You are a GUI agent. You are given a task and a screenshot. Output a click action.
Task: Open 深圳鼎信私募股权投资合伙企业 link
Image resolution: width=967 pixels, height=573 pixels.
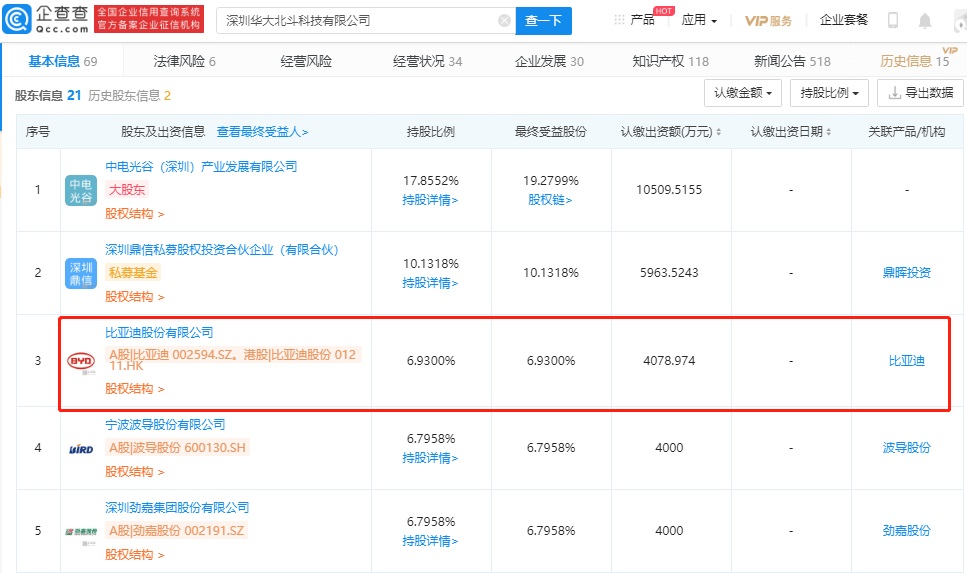coord(221,250)
